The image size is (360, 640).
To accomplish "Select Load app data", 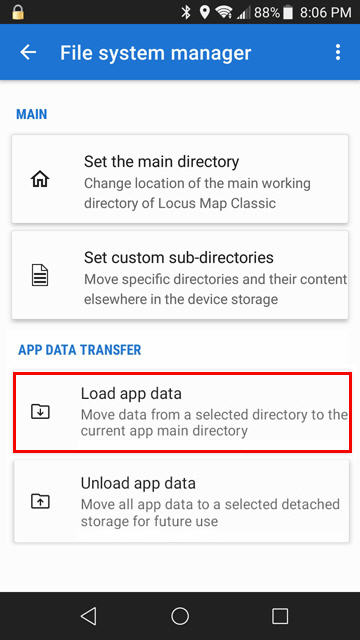I will click(182, 412).
